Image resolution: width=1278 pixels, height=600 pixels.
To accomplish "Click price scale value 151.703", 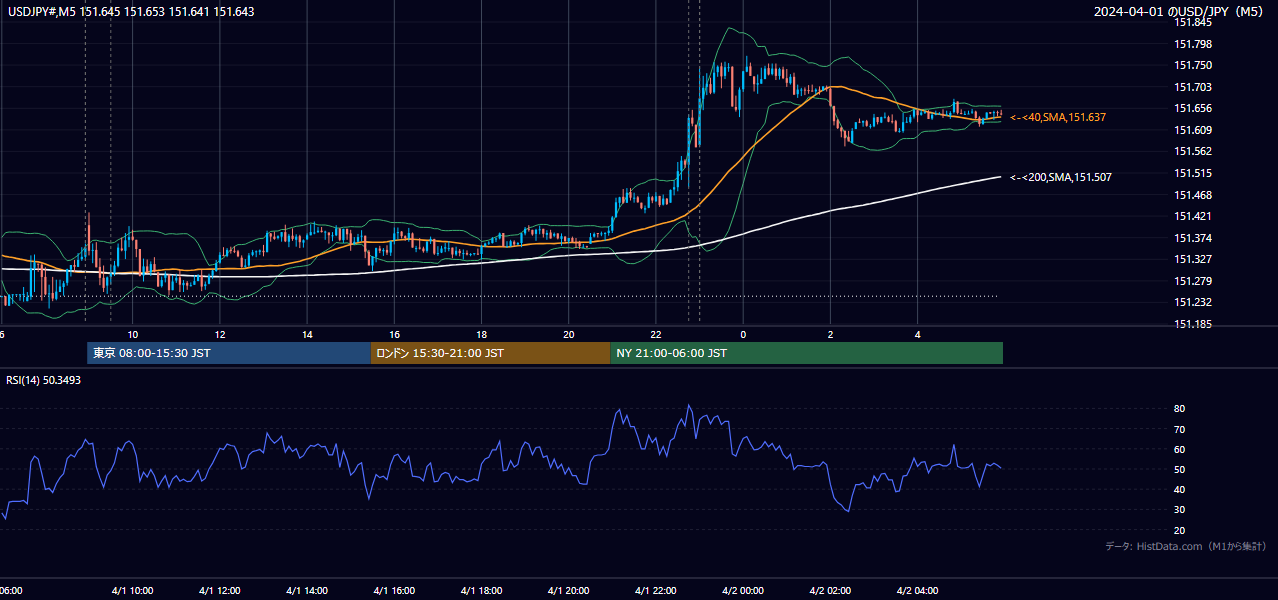I will tap(1192, 87).
